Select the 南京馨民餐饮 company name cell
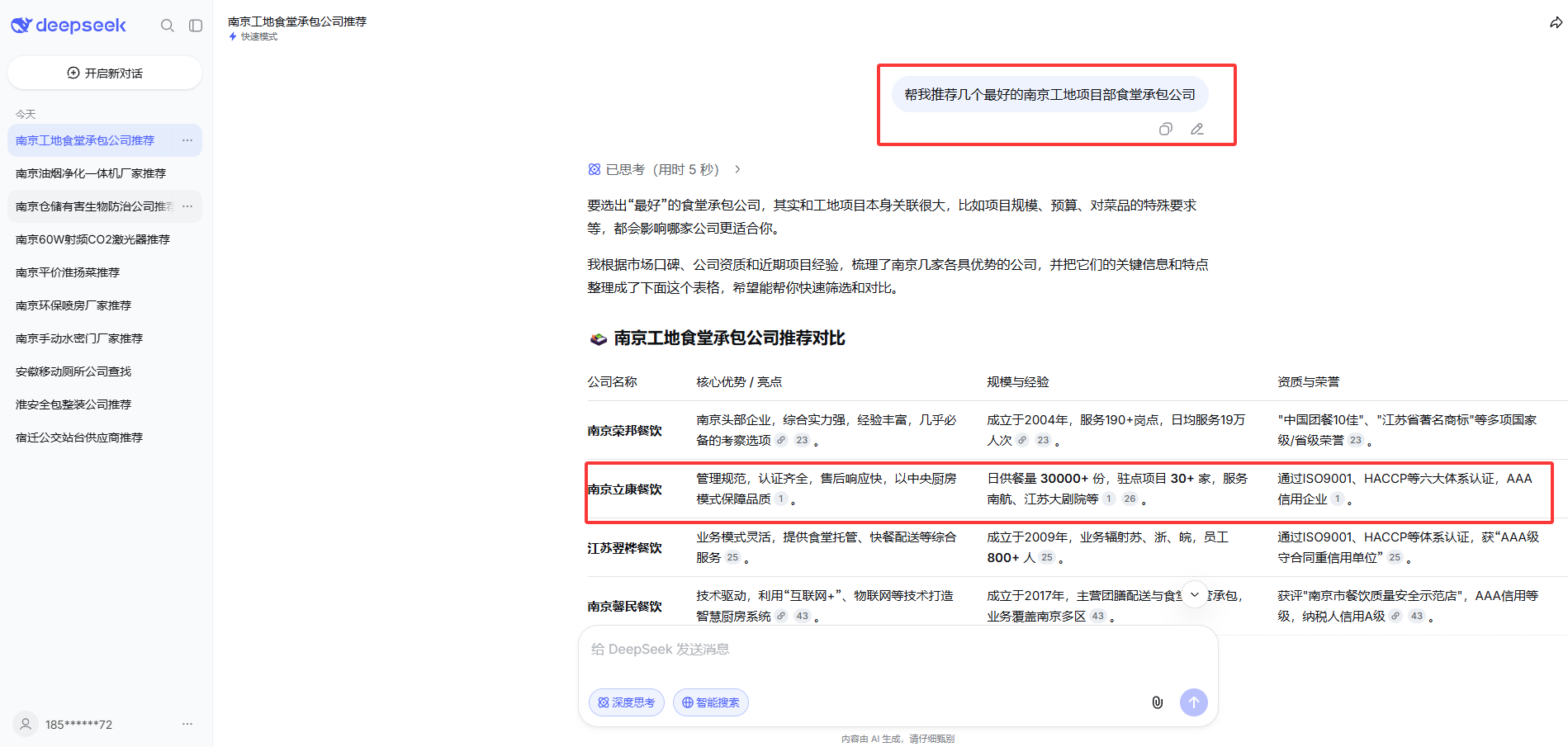 [625, 606]
